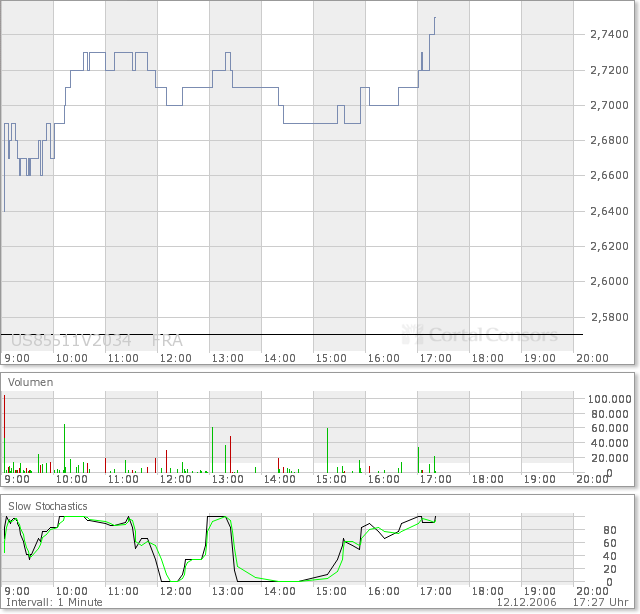Select the 40.000 volume axis label
This screenshot has height=614, width=640.
pyautogui.click(x=610, y=443)
